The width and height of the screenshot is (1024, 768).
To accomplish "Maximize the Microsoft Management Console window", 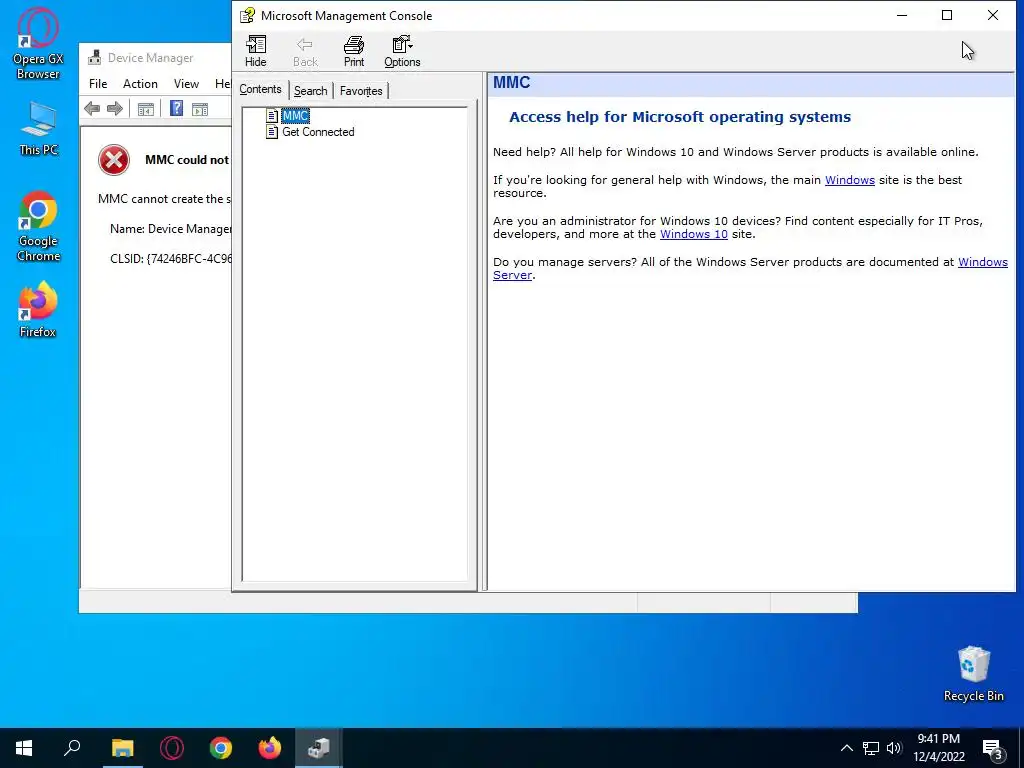I will coord(947,15).
